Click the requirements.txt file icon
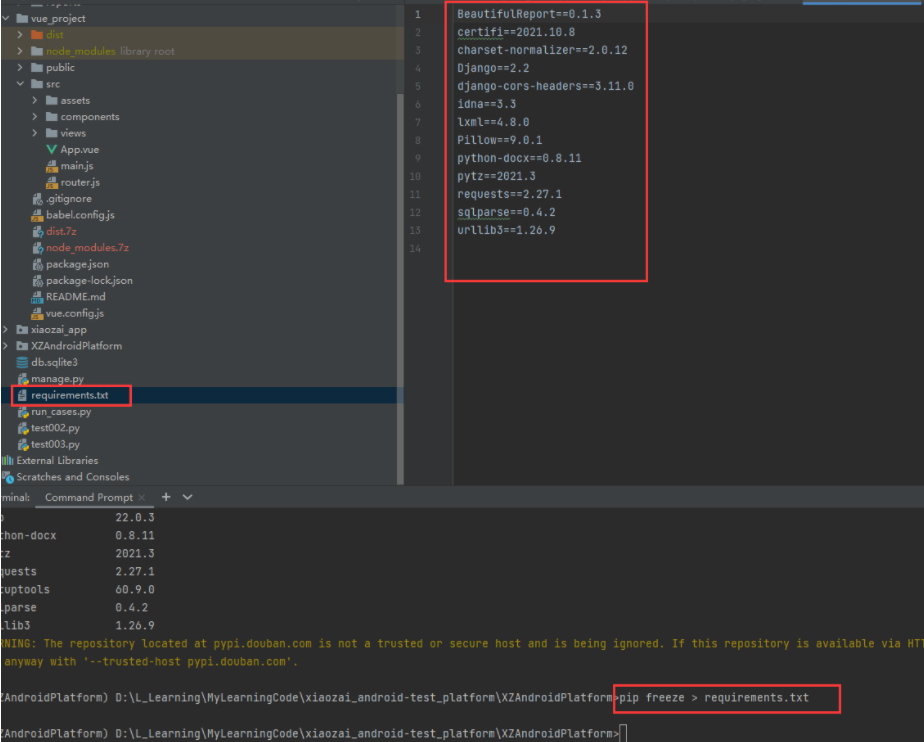 click(22, 395)
